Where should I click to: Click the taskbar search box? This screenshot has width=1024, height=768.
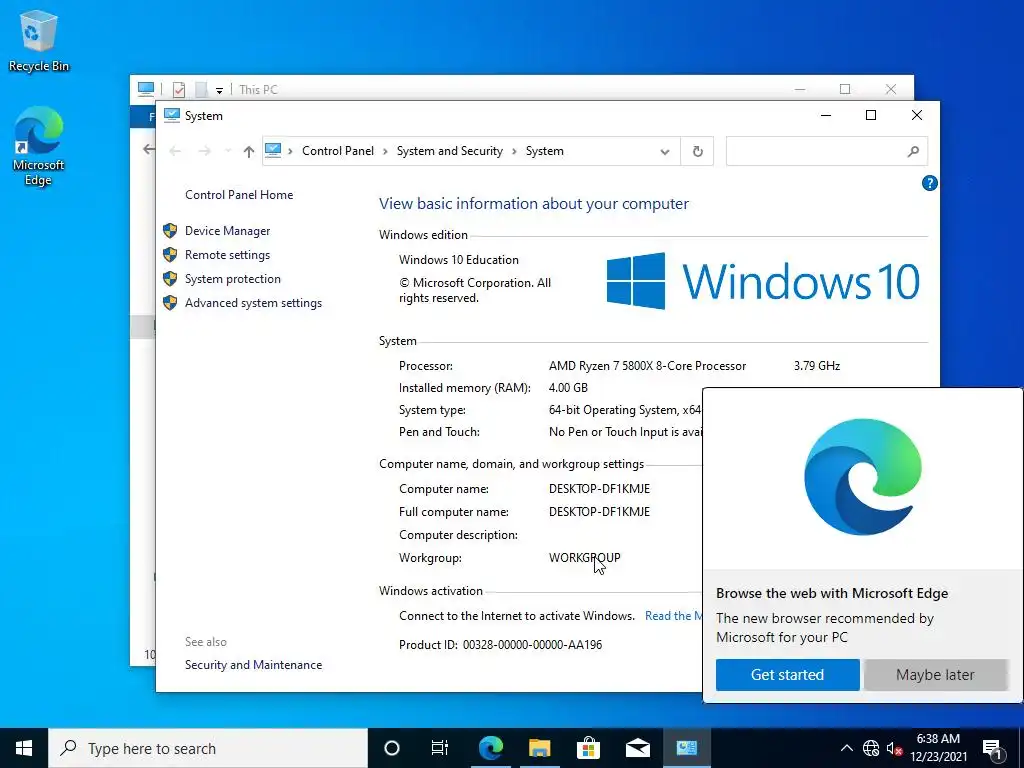[208, 748]
